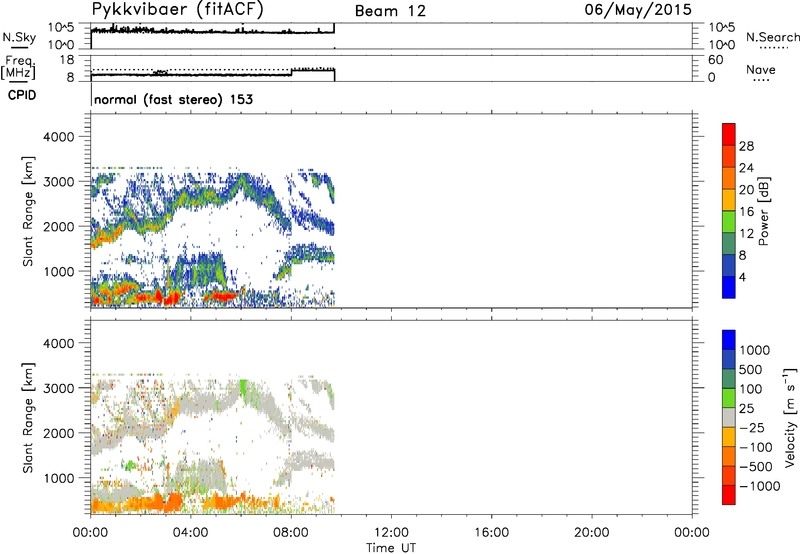
Task: Click the red segment of the Power colorbar
Action: [729, 135]
